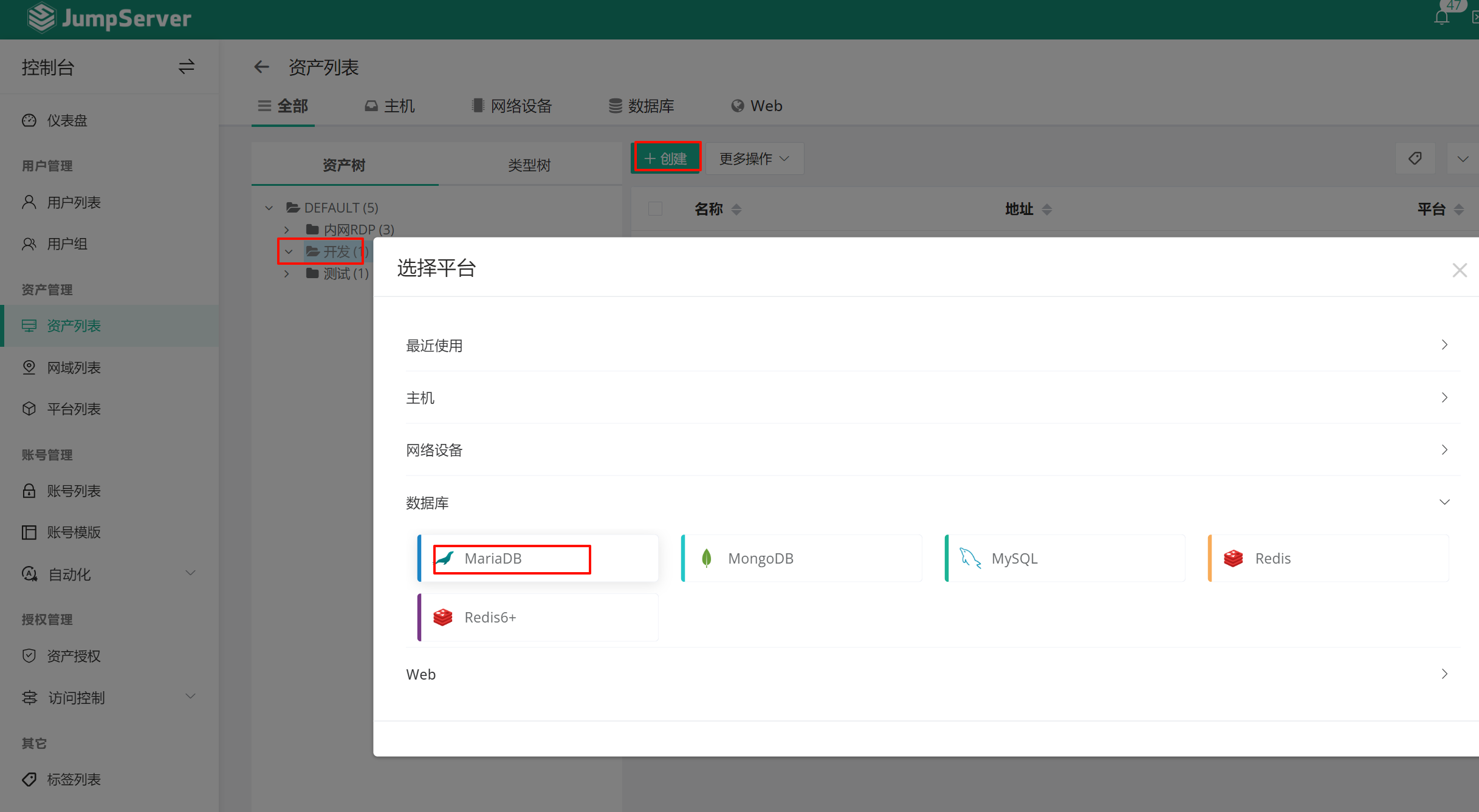The height and width of the screenshot is (812, 1479).
Task: Open the 更多操作 dropdown
Action: (x=754, y=159)
